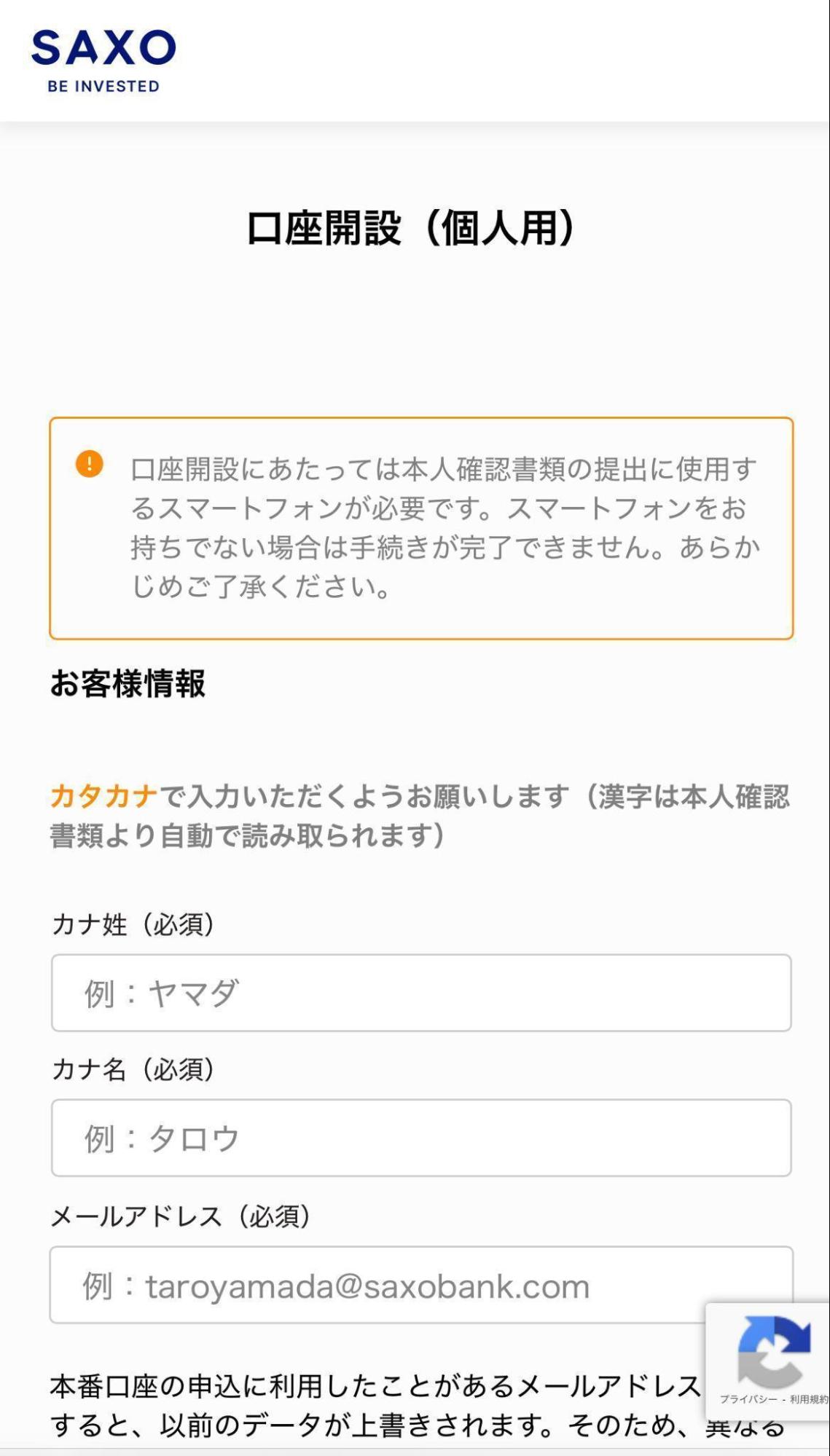Open the reCAPTCHA 利用規約 link
The height and width of the screenshot is (1456, 830).
click(x=809, y=1399)
